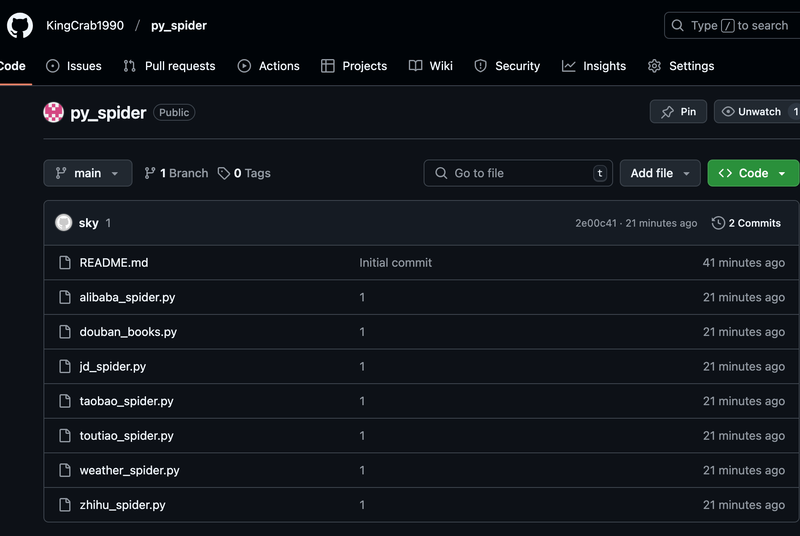This screenshot has height=536, width=800.
Task: View the Insights tab
Action: pyautogui.click(x=594, y=66)
